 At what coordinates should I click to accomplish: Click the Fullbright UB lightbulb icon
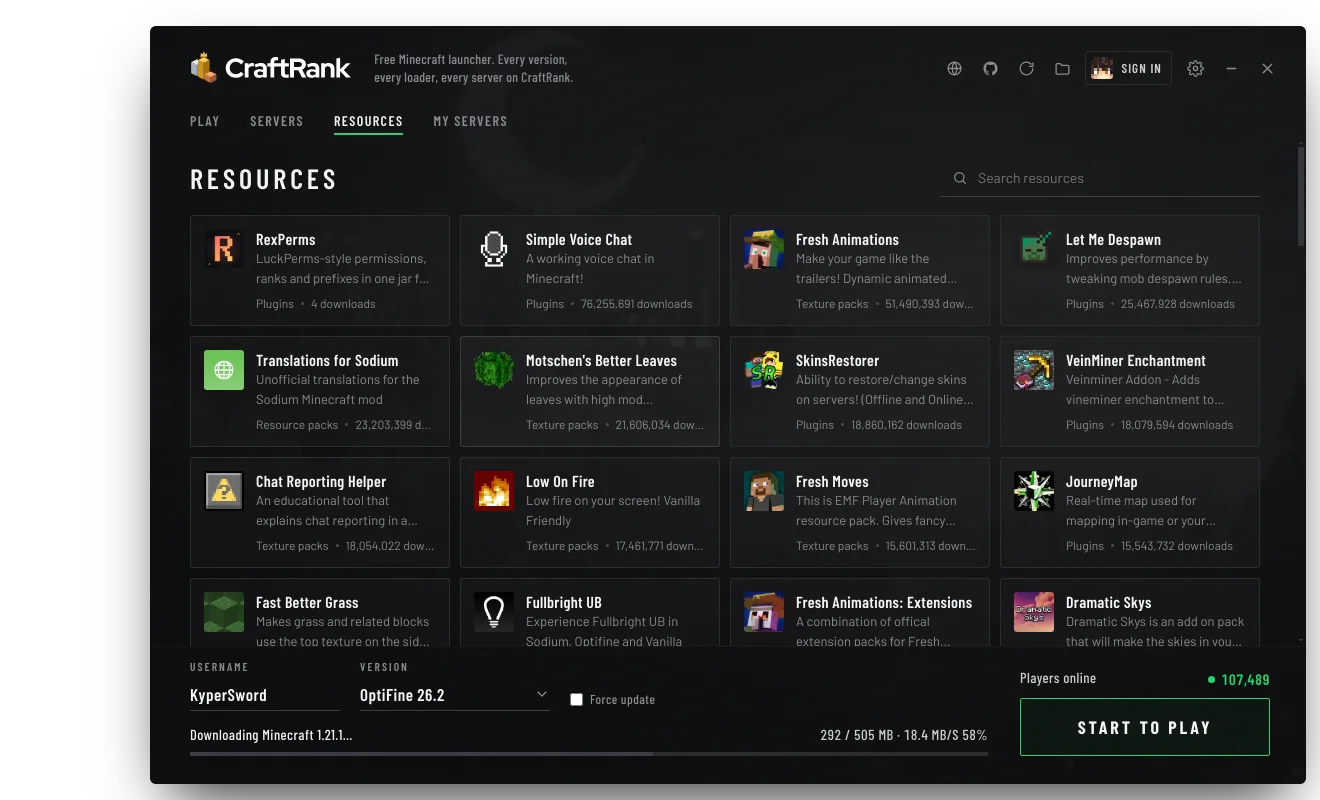point(494,612)
